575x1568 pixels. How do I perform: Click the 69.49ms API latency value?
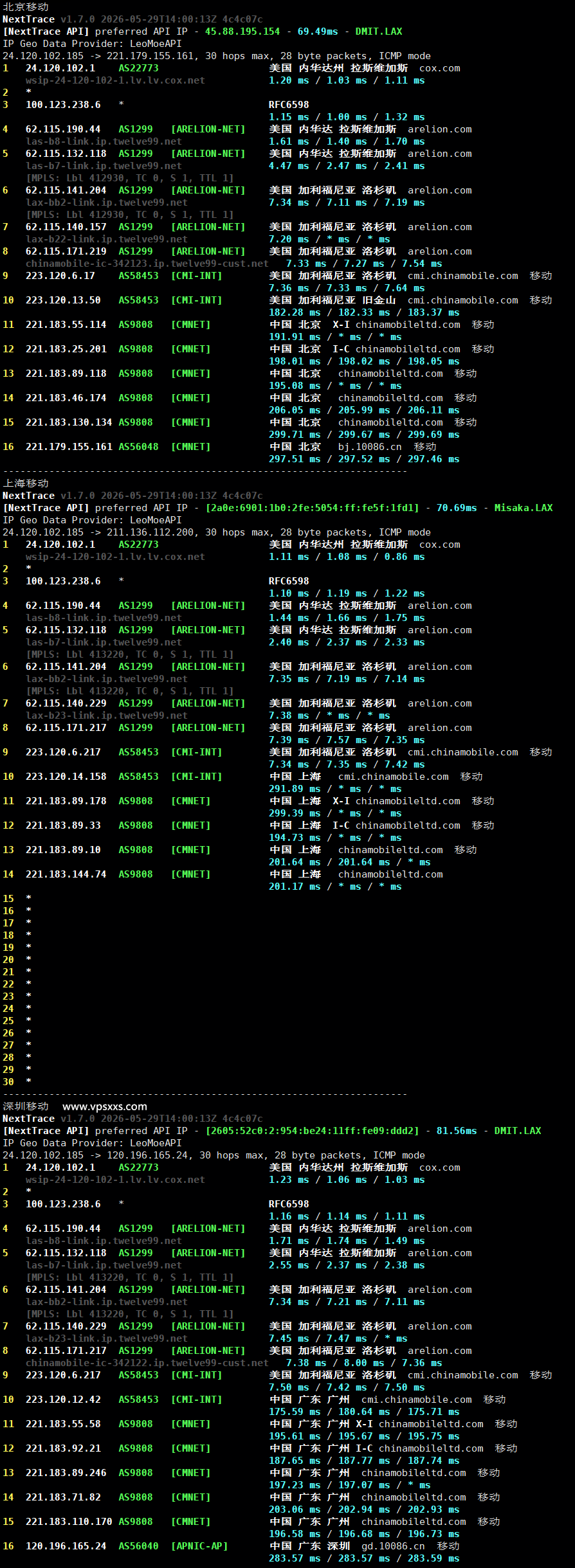pyautogui.click(x=318, y=31)
